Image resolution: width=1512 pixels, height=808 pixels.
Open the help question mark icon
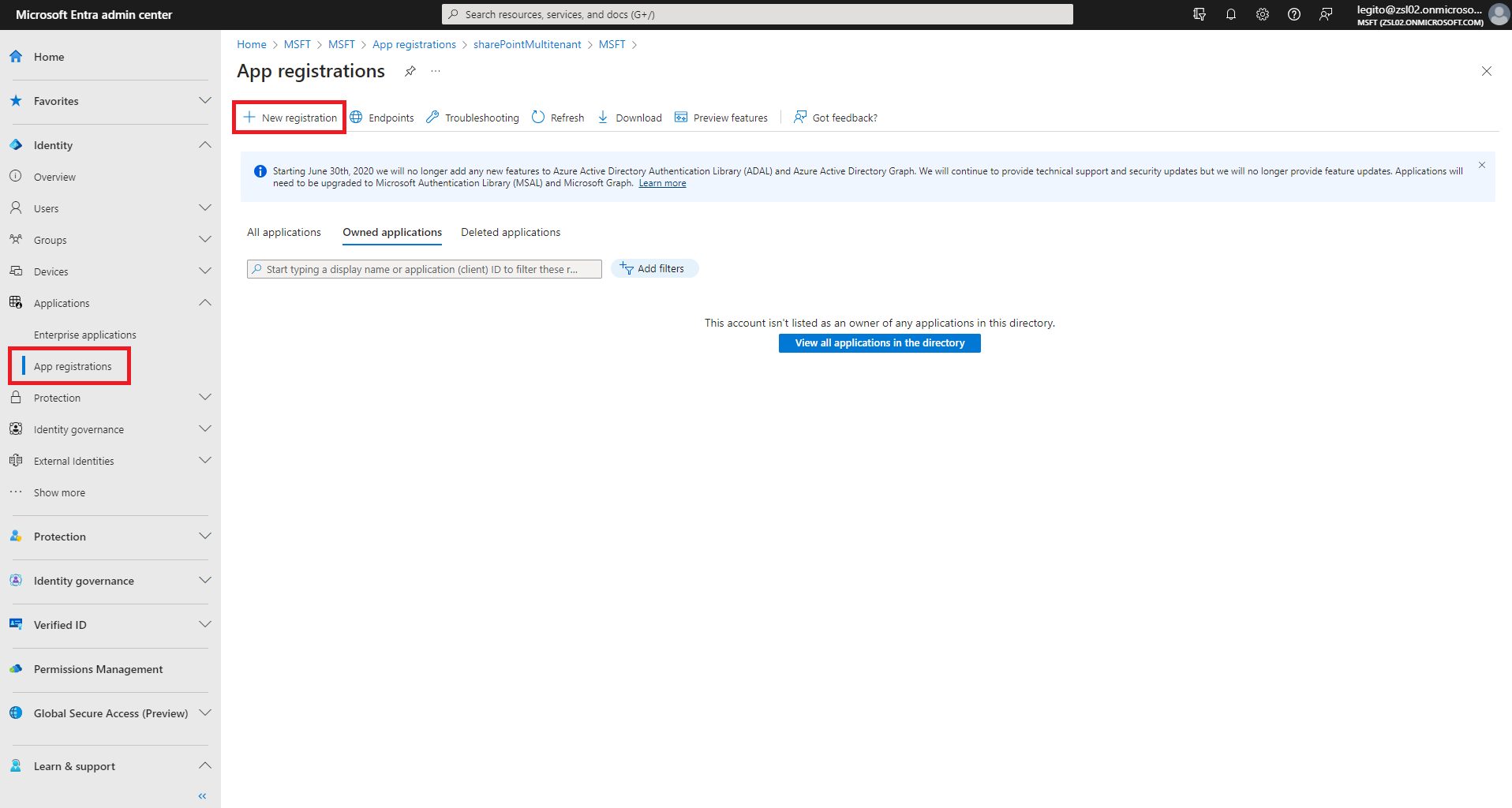1294,14
